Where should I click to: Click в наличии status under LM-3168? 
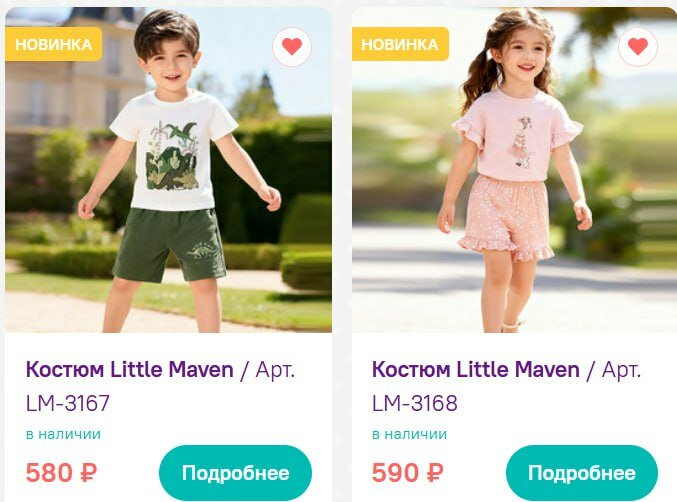[409, 434]
